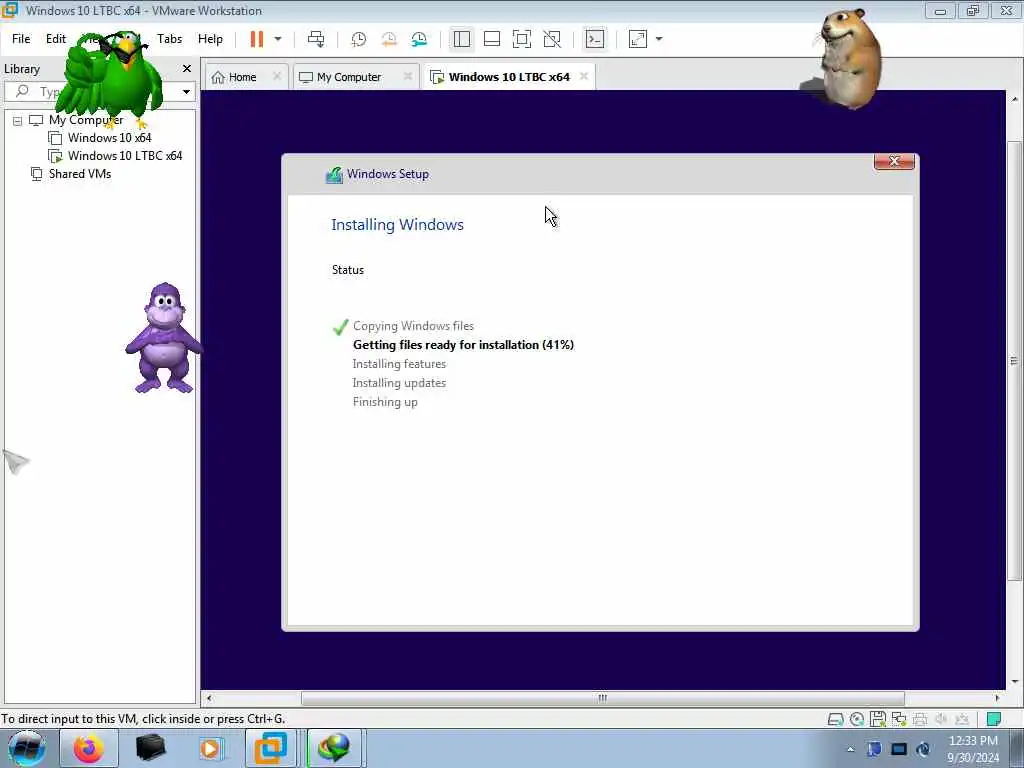Click the vertical scrollbar thumb beside the VM
Screen dimensions: 1024x768
pyautogui.click(x=1014, y=360)
